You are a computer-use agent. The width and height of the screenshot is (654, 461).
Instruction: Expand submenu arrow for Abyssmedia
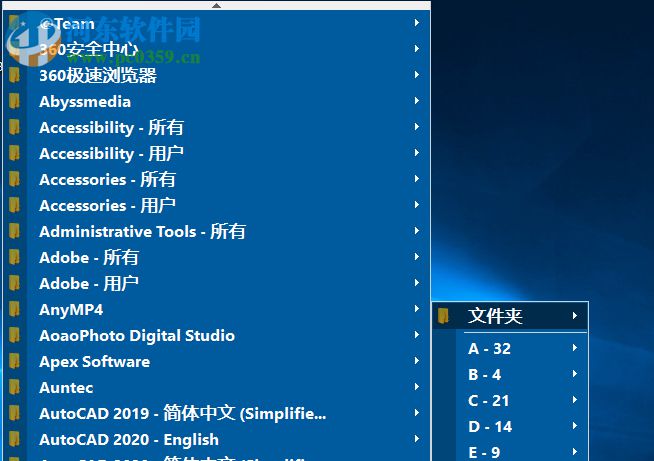pos(417,101)
